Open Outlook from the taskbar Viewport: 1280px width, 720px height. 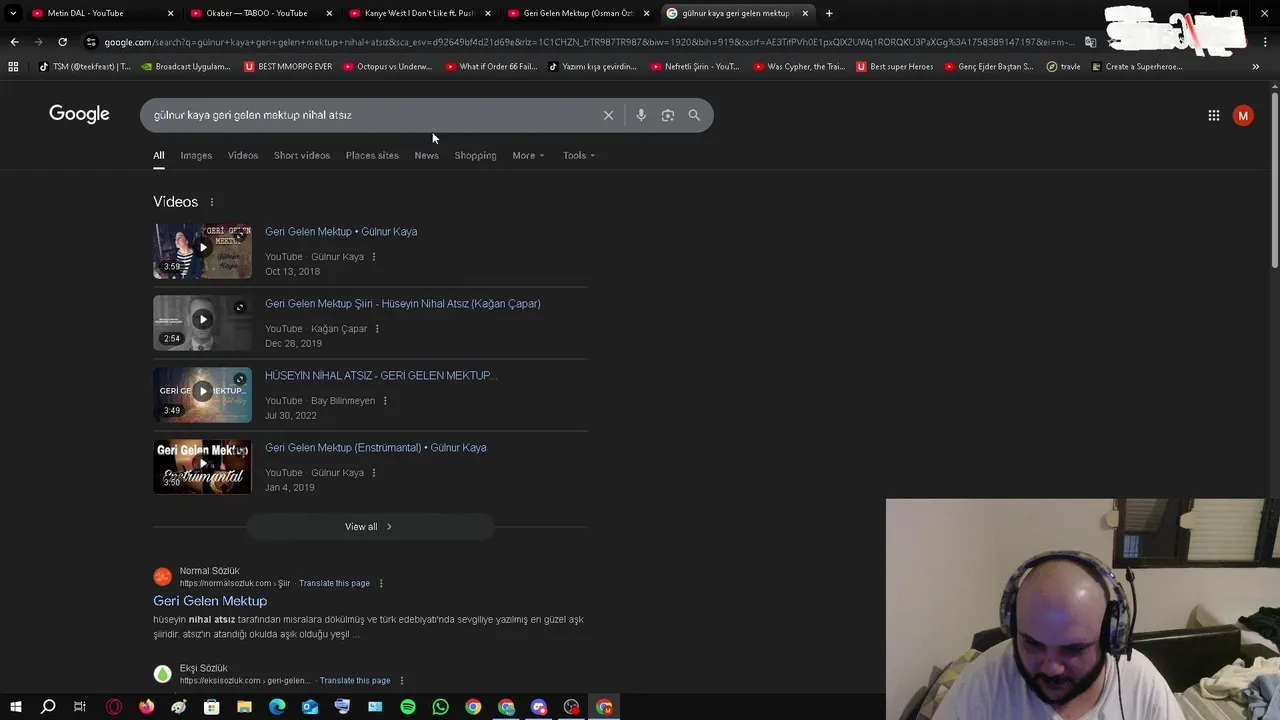[x=310, y=707]
